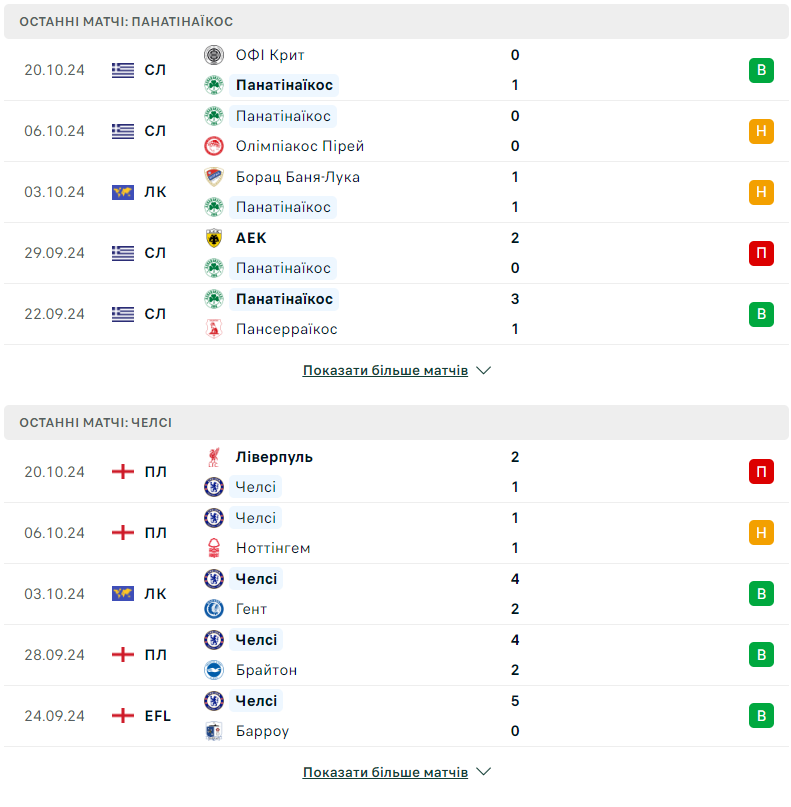Click the Gent team logo

point(213,609)
